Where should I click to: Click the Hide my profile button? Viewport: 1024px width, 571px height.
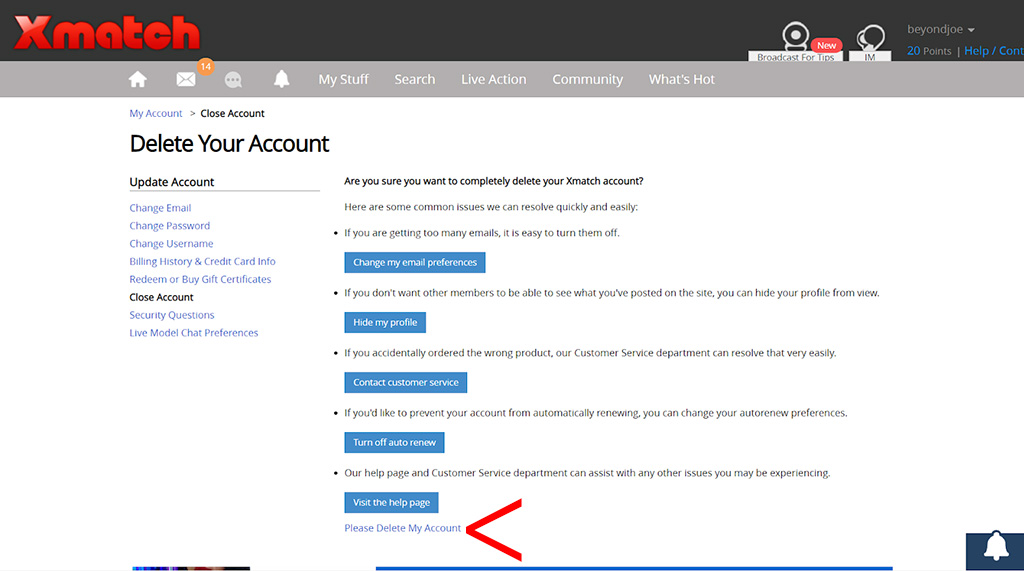(x=385, y=322)
